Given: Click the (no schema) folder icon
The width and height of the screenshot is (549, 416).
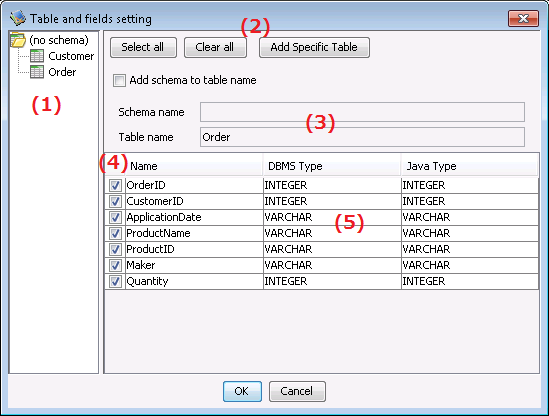Looking at the screenshot, I should pos(18,40).
